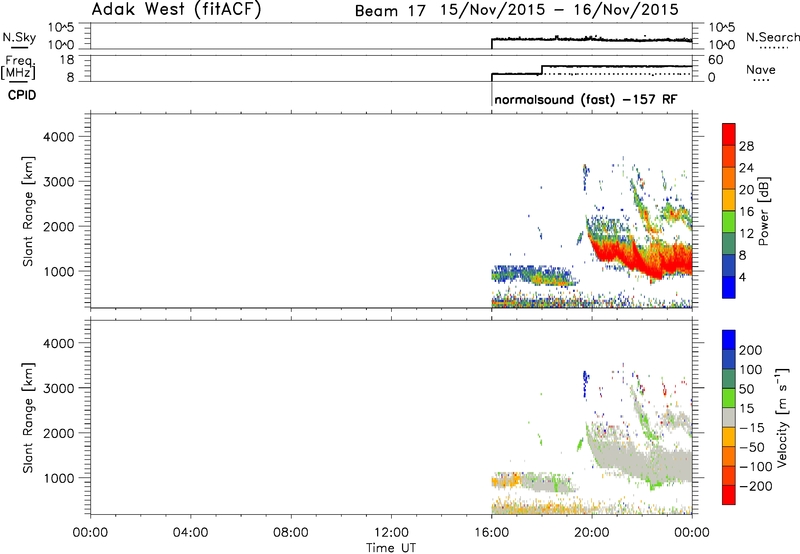
Task: Click the '4000' tick label on the power panel
Action: (x=58, y=137)
